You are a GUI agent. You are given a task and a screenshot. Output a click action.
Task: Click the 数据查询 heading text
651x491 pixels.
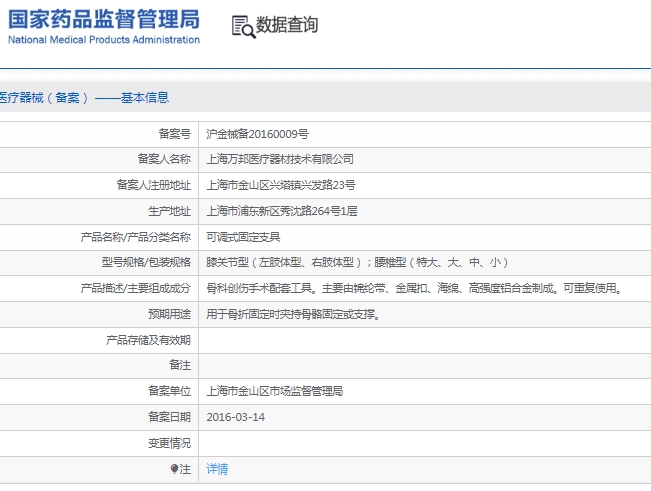(287, 24)
